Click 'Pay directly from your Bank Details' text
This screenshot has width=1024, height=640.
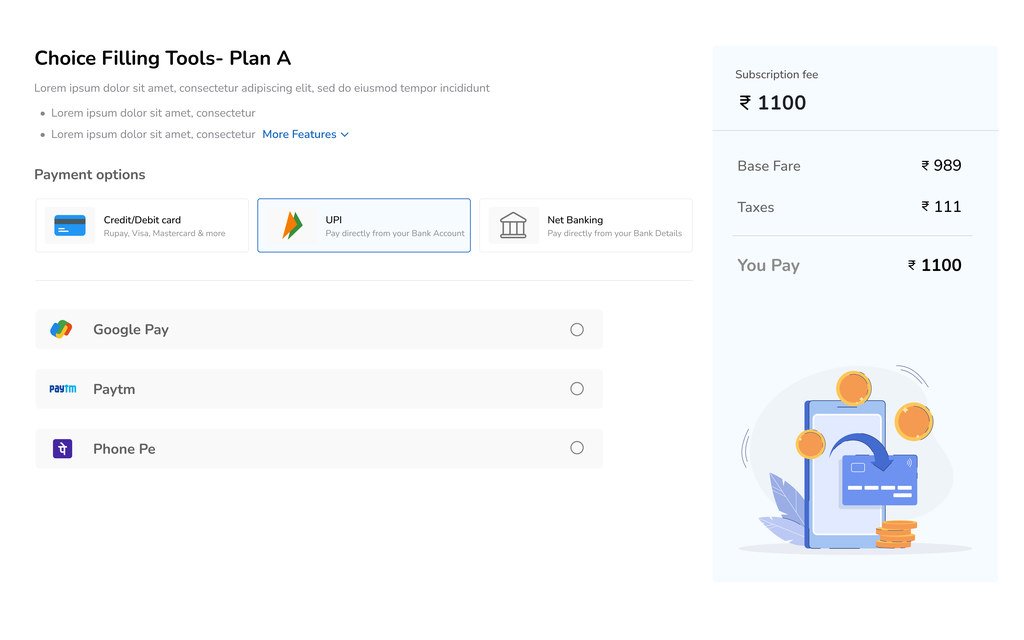point(615,233)
